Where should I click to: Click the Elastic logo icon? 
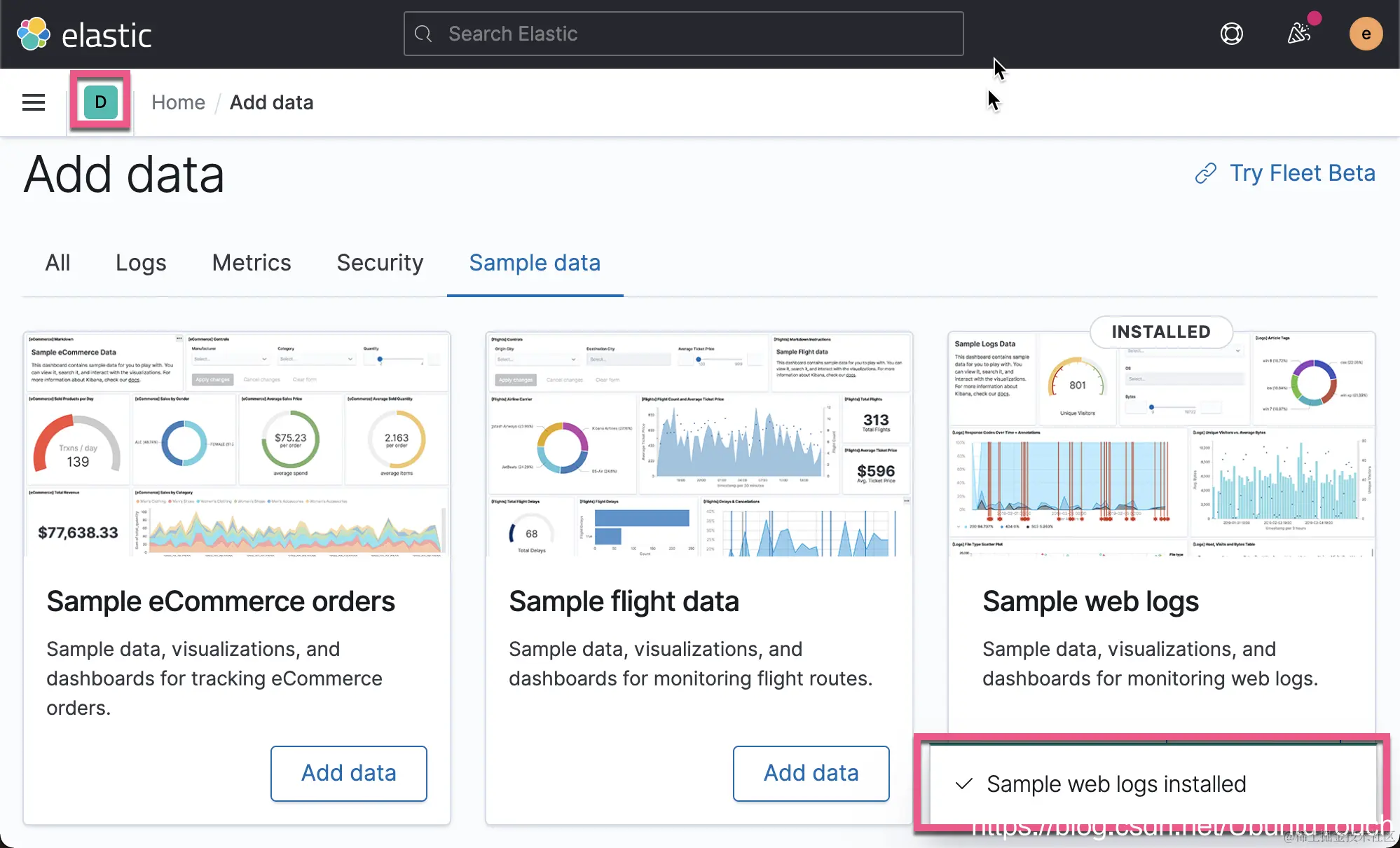(x=34, y=34)
